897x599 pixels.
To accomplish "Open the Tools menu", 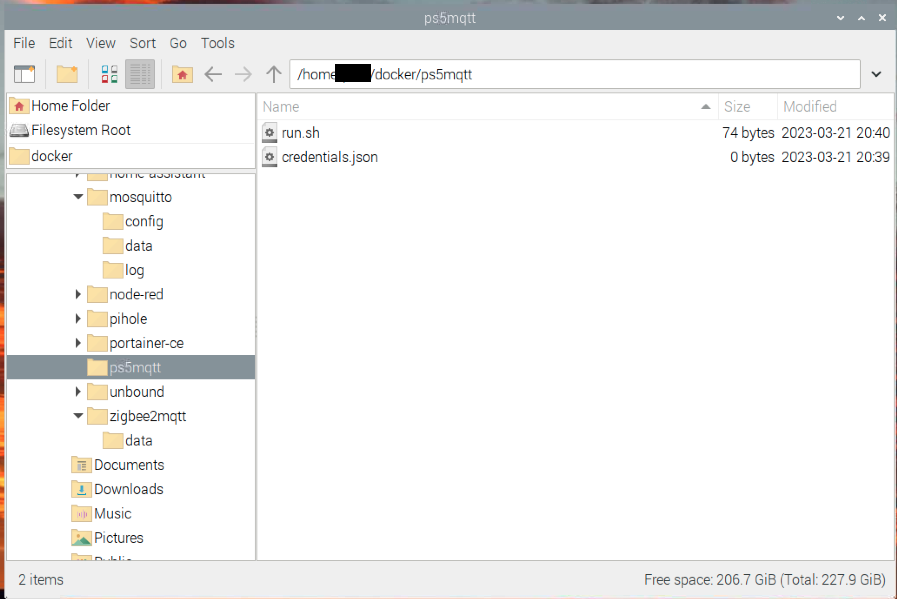I will 217,43.
